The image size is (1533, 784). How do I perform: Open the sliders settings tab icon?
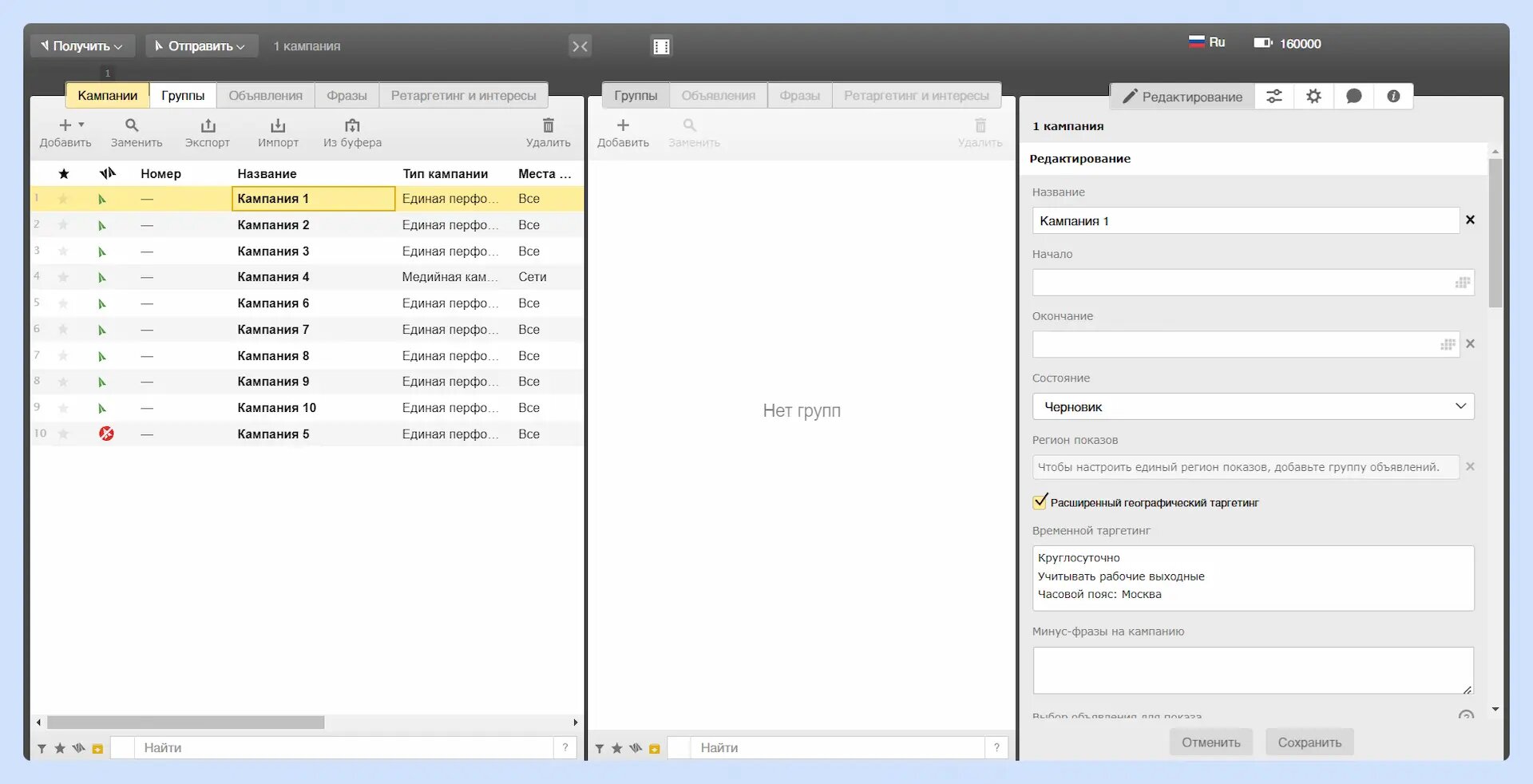pos(1274,97)
